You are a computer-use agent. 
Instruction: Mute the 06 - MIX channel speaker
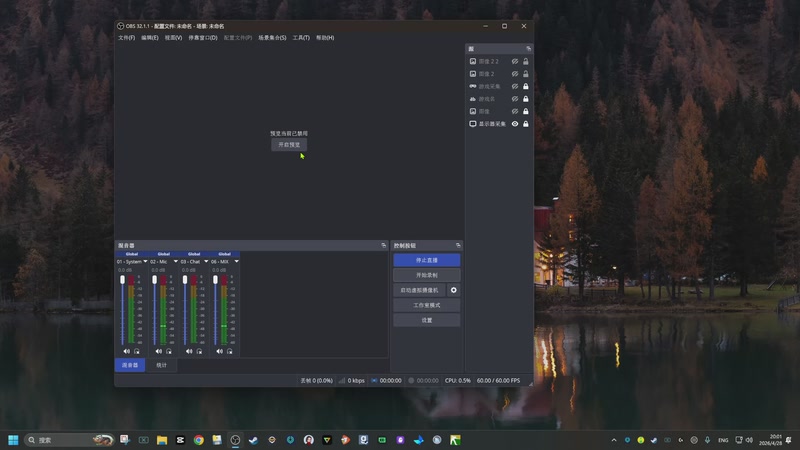219,351
